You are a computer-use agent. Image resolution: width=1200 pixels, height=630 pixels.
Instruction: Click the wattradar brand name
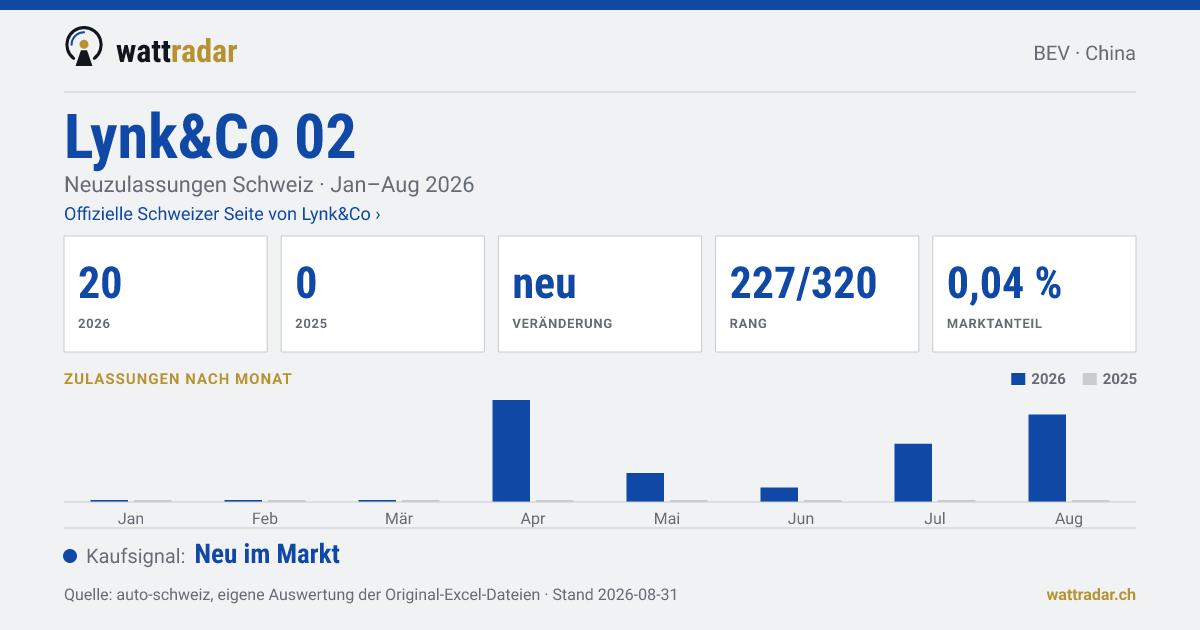[177, 50]
